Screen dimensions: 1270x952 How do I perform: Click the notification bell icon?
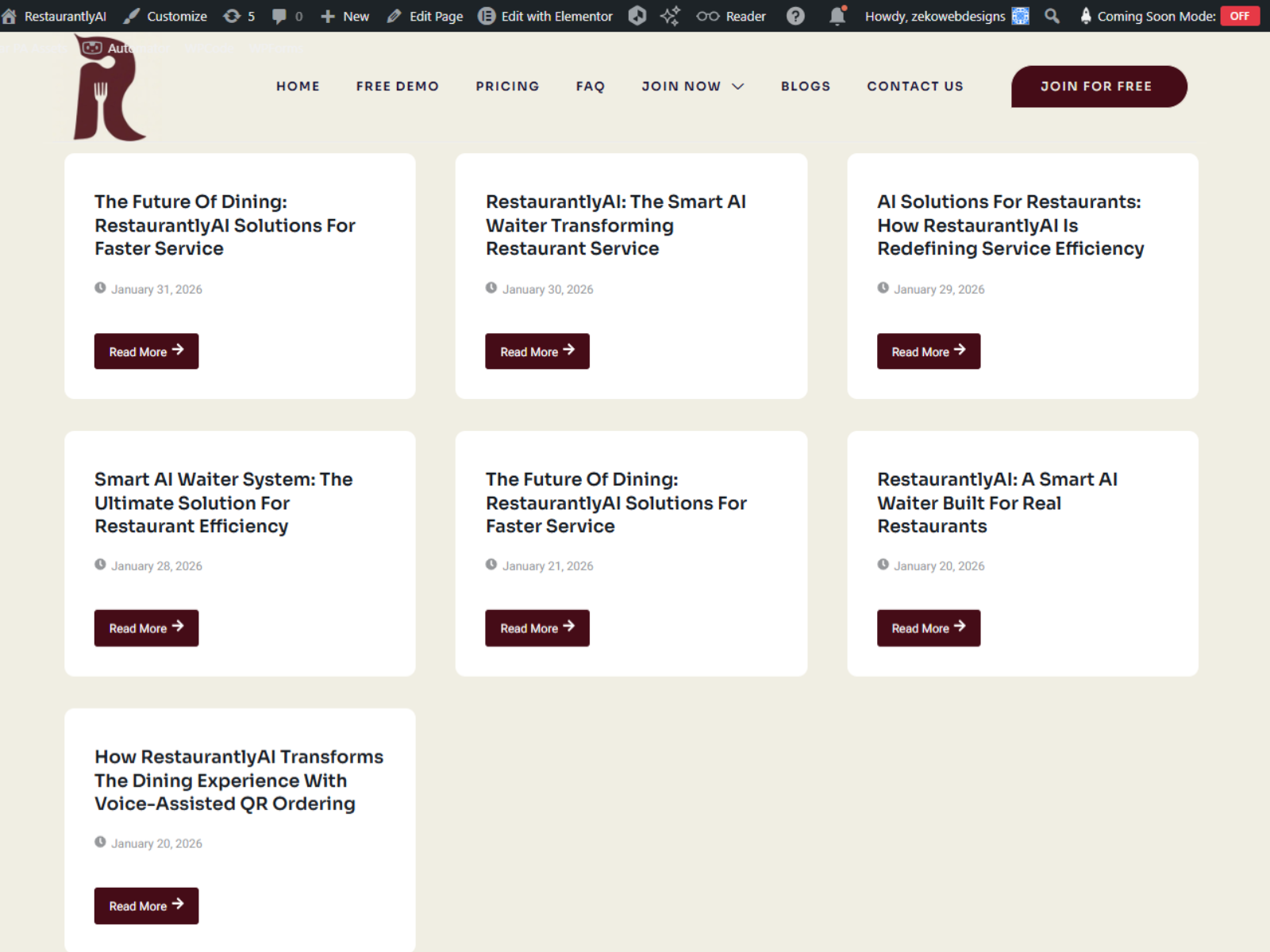point(837,16)
